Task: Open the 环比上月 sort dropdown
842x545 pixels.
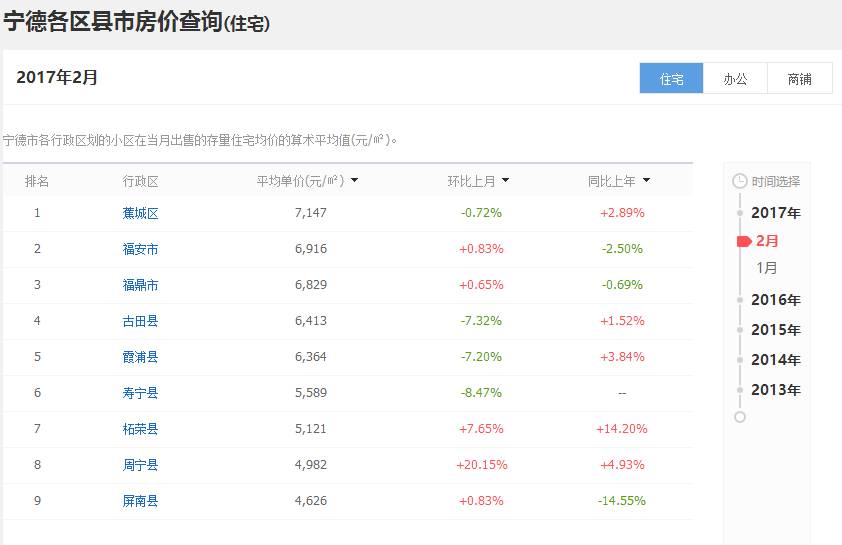Action: click(x=505, y=181)
